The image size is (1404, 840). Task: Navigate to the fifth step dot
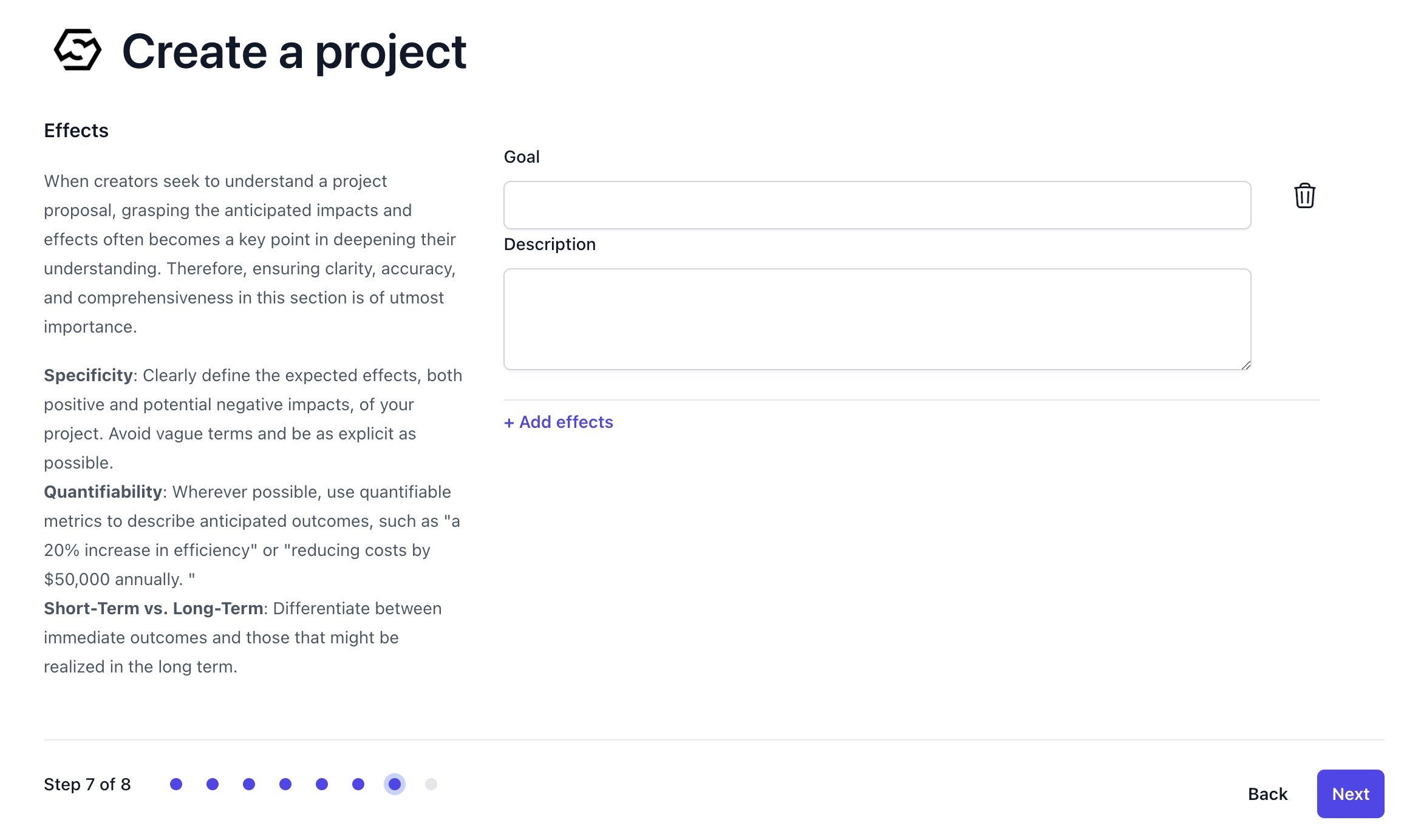[322, 784]
